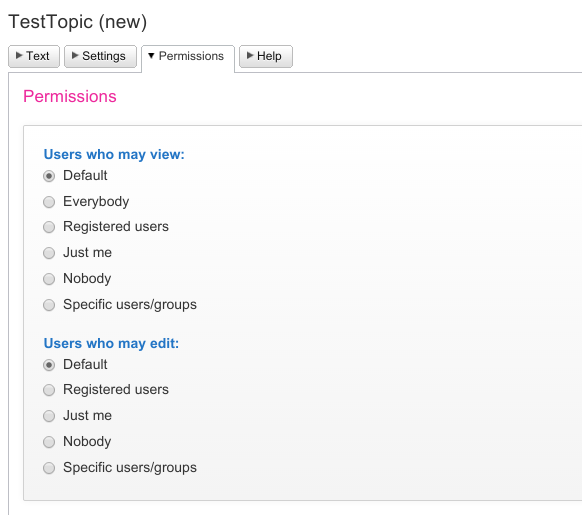Click the Permissions section heading
Image resolution: width=582 pixels, height=515 pixels.
(x=70, y=96)
